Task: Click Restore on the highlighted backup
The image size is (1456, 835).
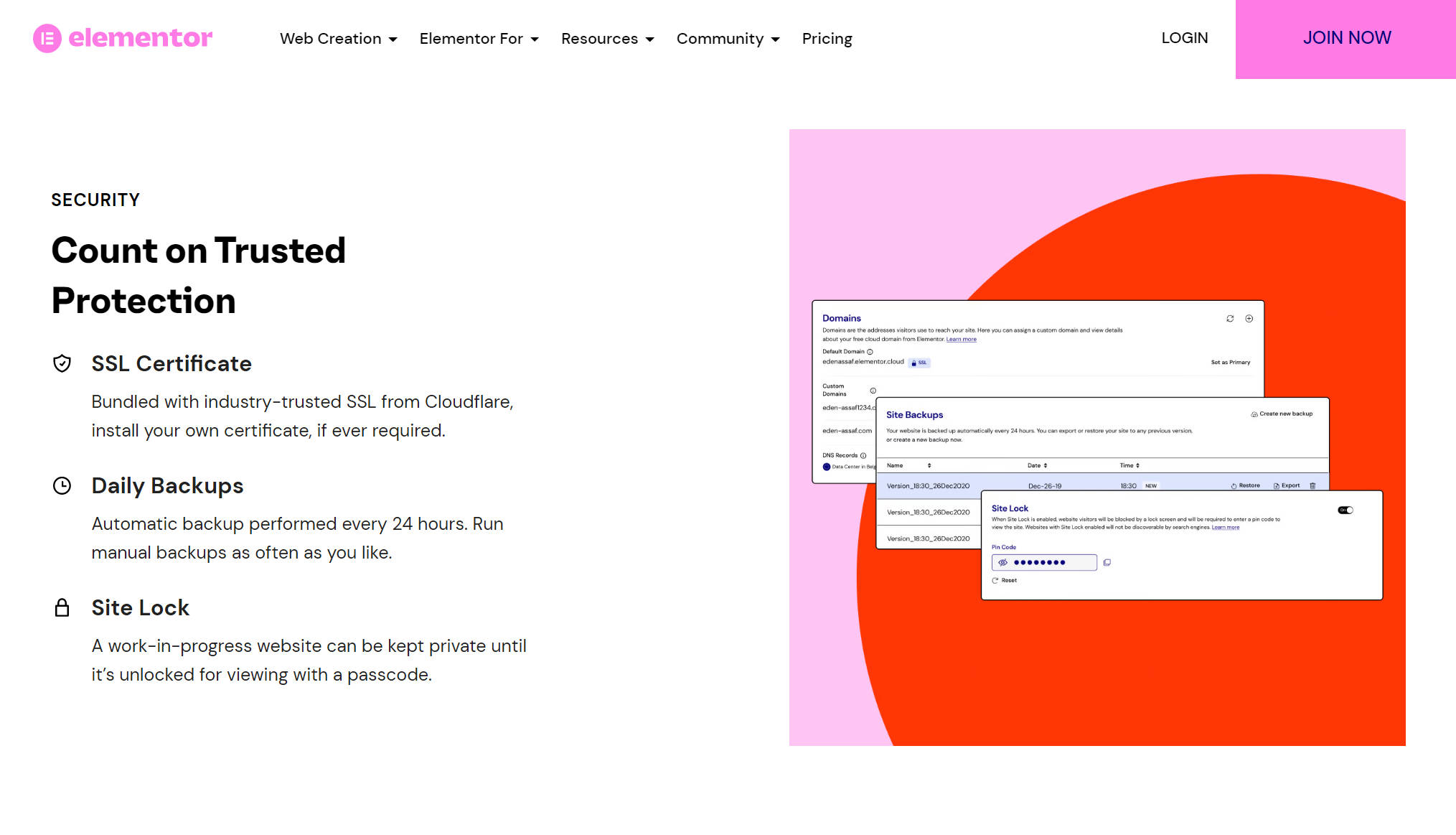Action: 1246,486
